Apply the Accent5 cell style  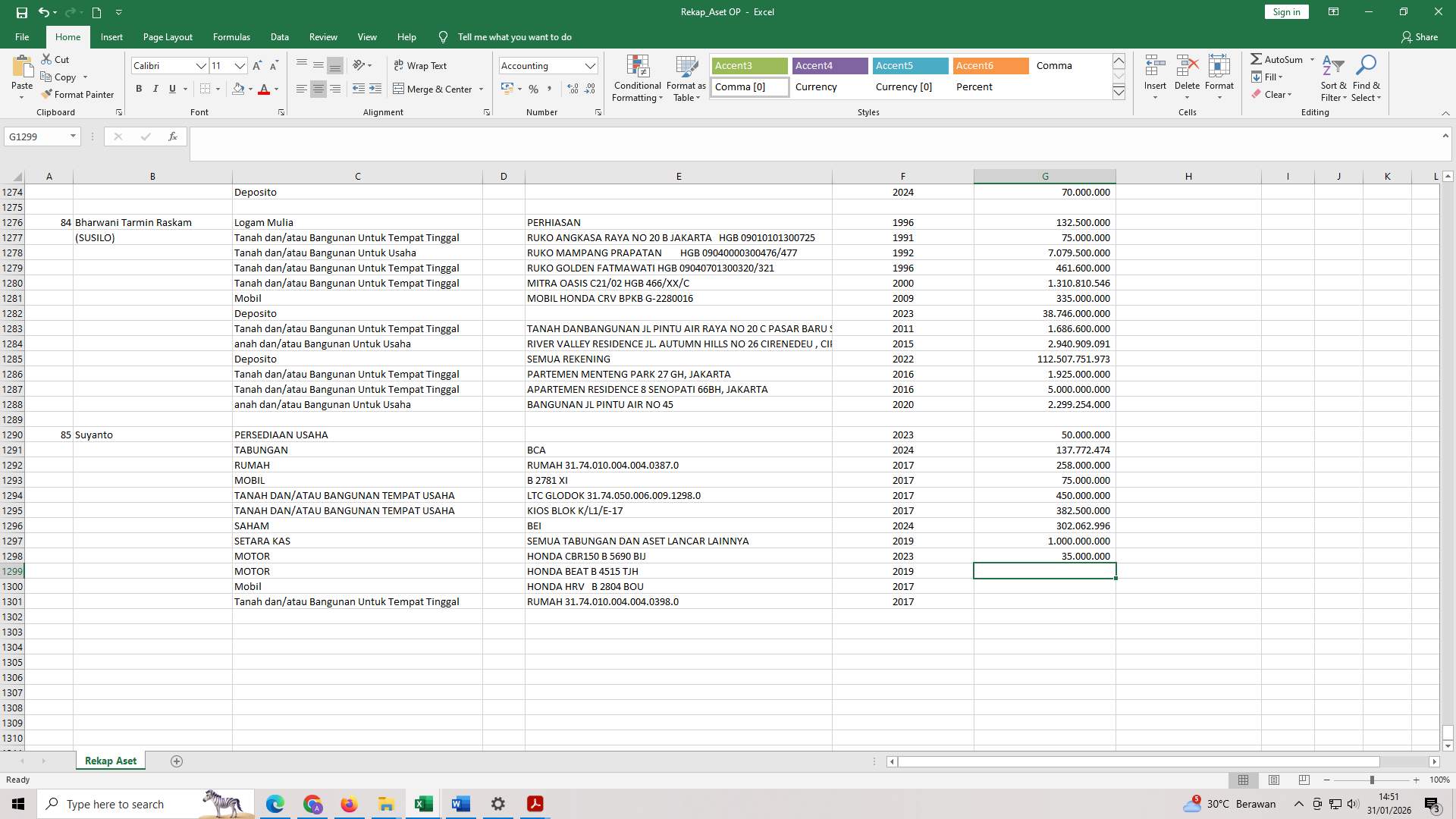pos(909,66)
